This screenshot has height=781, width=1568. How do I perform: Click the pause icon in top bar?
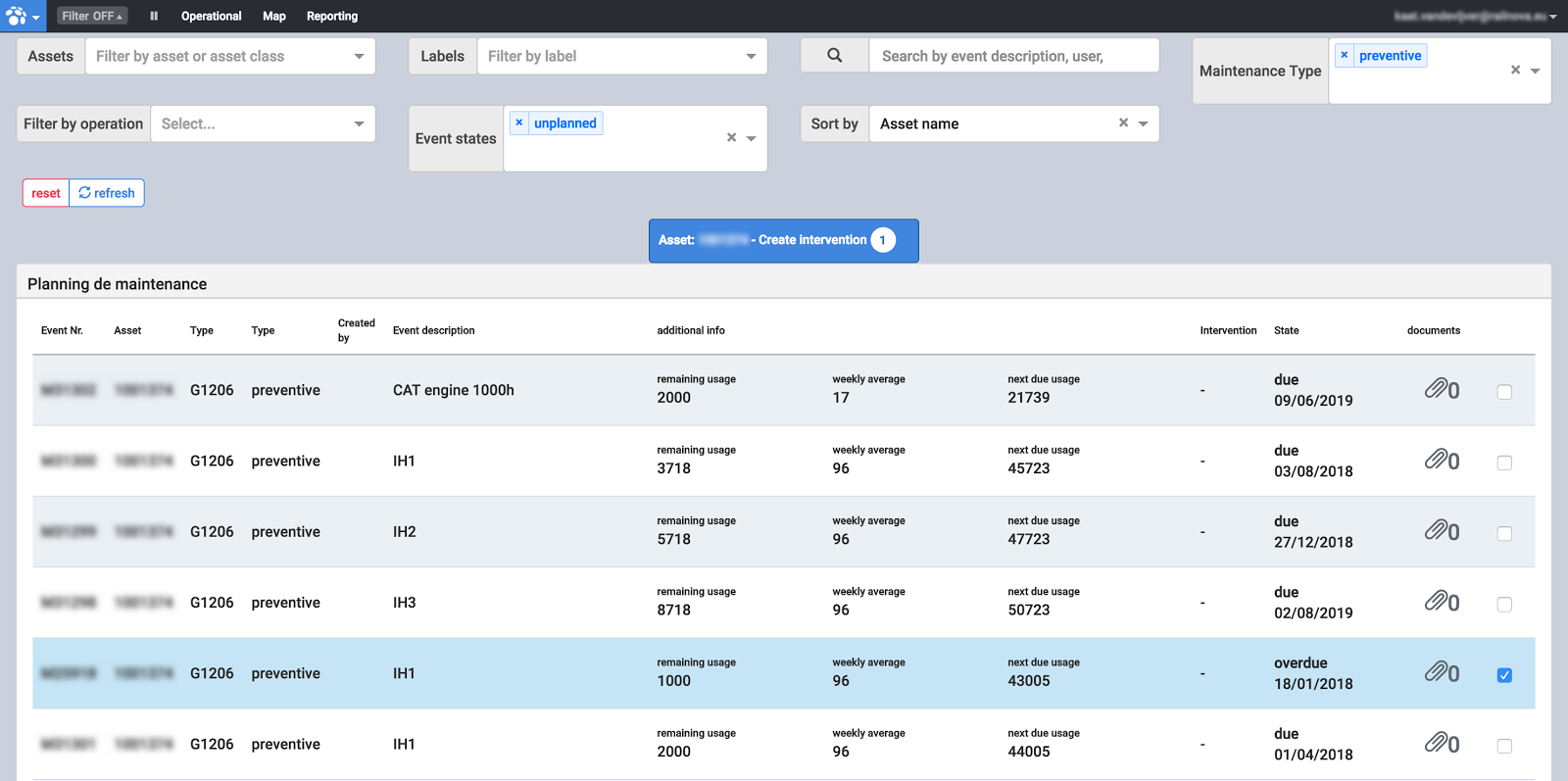pyautogui.click(x=154, y=16)
